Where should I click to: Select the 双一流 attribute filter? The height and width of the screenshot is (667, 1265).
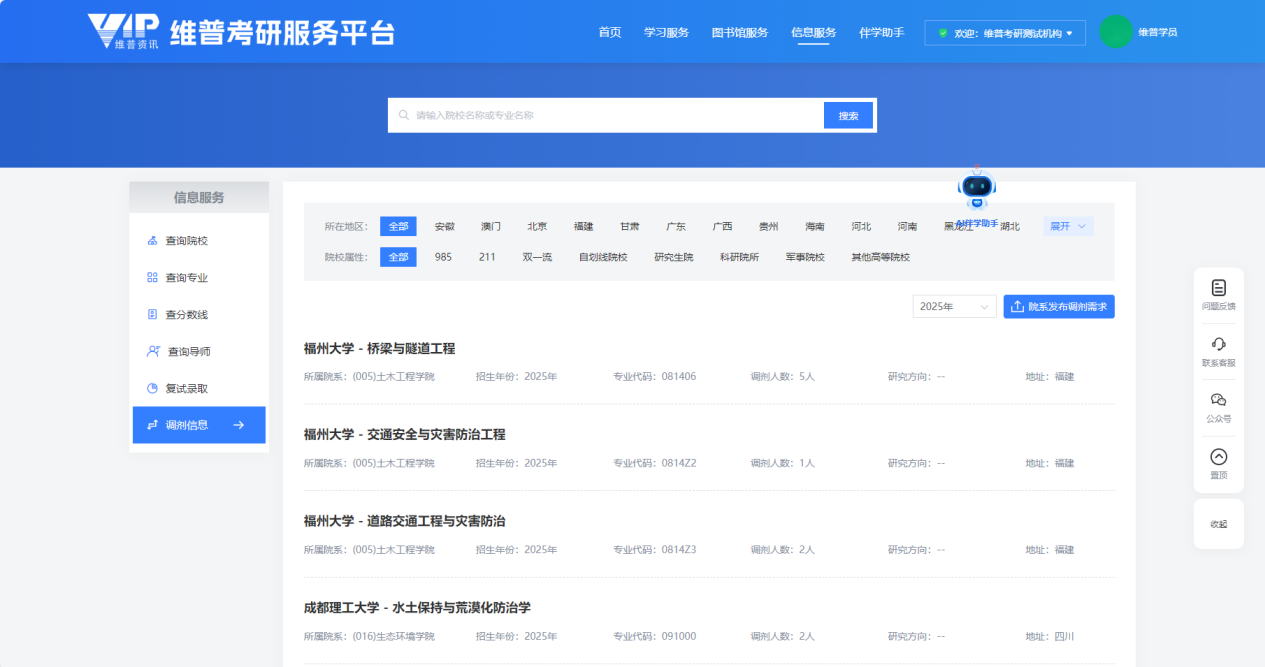pyautogui.click(x=537, y=257)
